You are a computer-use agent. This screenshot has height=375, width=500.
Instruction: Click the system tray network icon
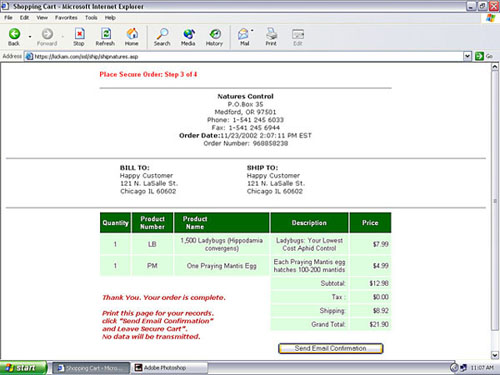pos(463,368)
